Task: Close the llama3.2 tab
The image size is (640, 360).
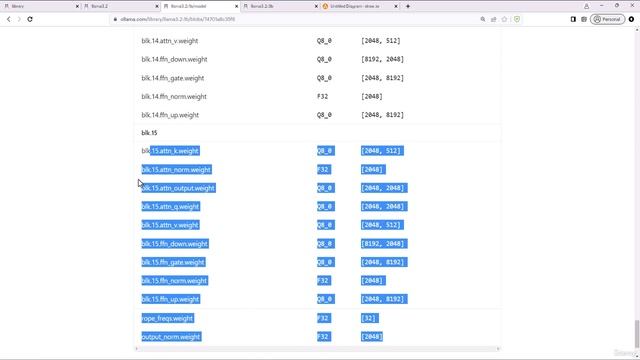Action: point(157,7)
